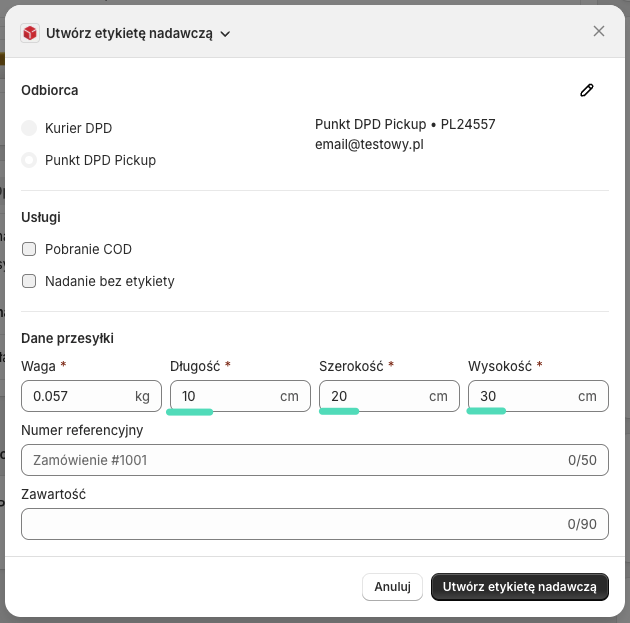Click the email@testowy.pl recipient text
This screenshot has width=630, height=623.
pyautogui.click(x=369, y=144)
